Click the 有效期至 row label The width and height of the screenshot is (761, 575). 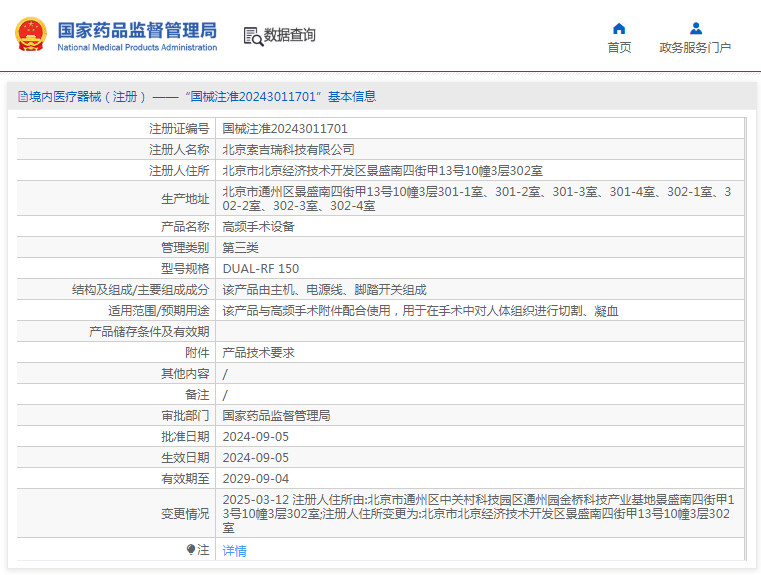(185, 479)
